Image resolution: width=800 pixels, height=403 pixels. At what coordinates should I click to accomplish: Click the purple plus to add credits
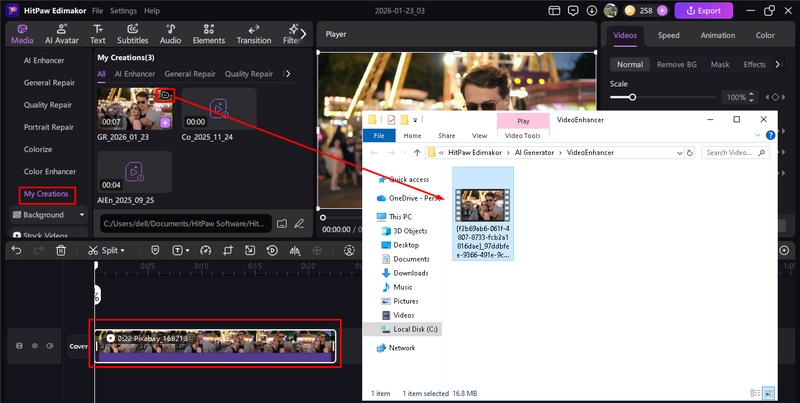click(x=662, y=10)
